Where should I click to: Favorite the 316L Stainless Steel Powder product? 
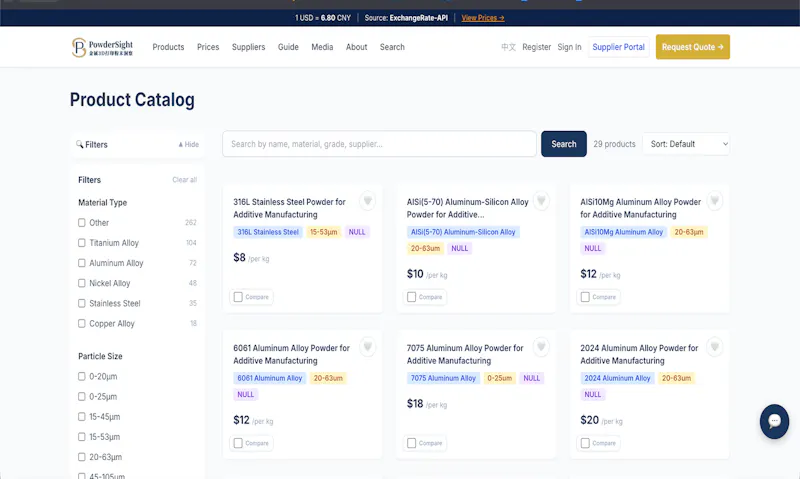(367, 200)
